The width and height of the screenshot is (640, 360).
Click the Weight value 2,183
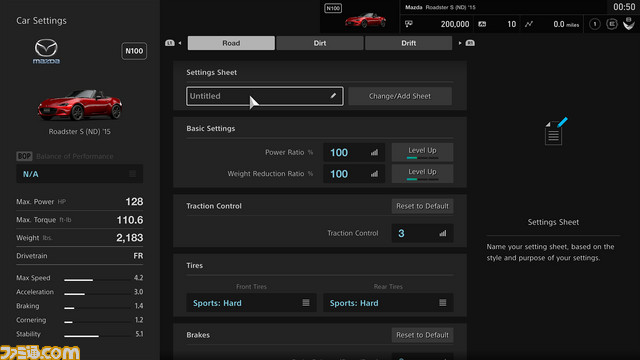(130, 238)
